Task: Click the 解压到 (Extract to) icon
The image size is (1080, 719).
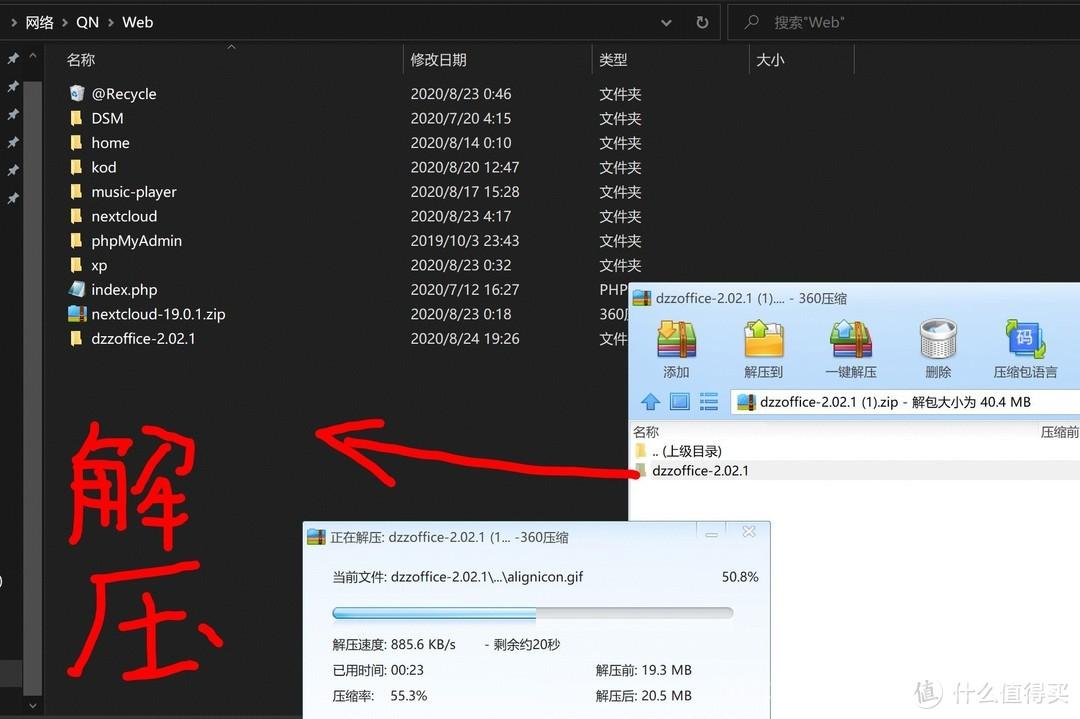Action: [x=763, y=339]
